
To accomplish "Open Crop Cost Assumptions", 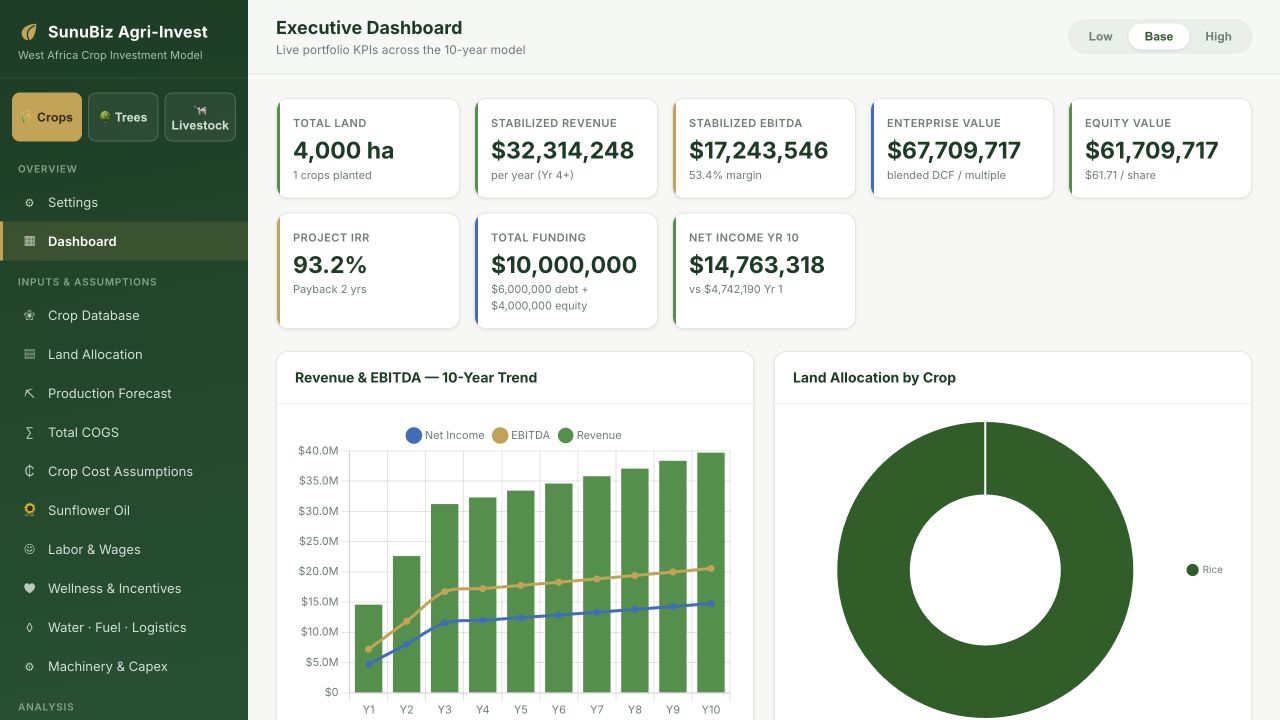I will point(124,471).
